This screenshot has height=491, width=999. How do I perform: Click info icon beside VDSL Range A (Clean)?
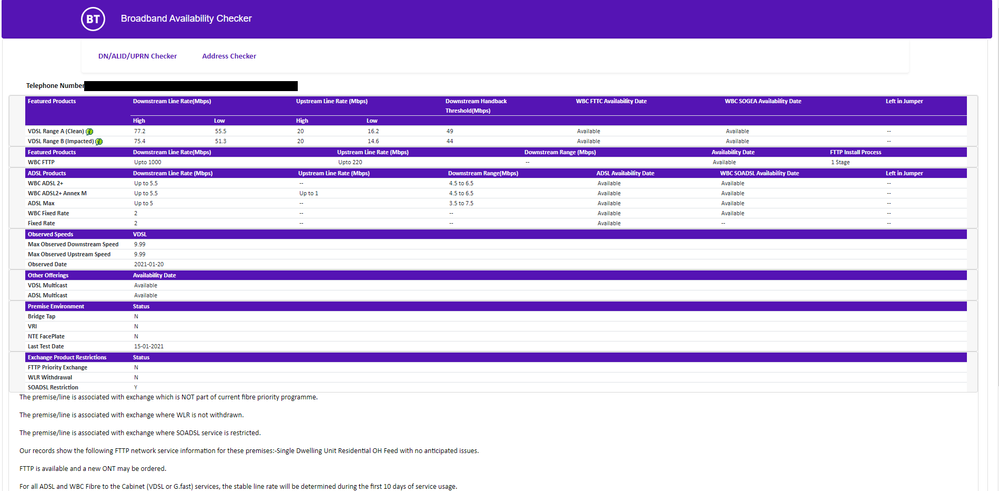pos(89,131)
